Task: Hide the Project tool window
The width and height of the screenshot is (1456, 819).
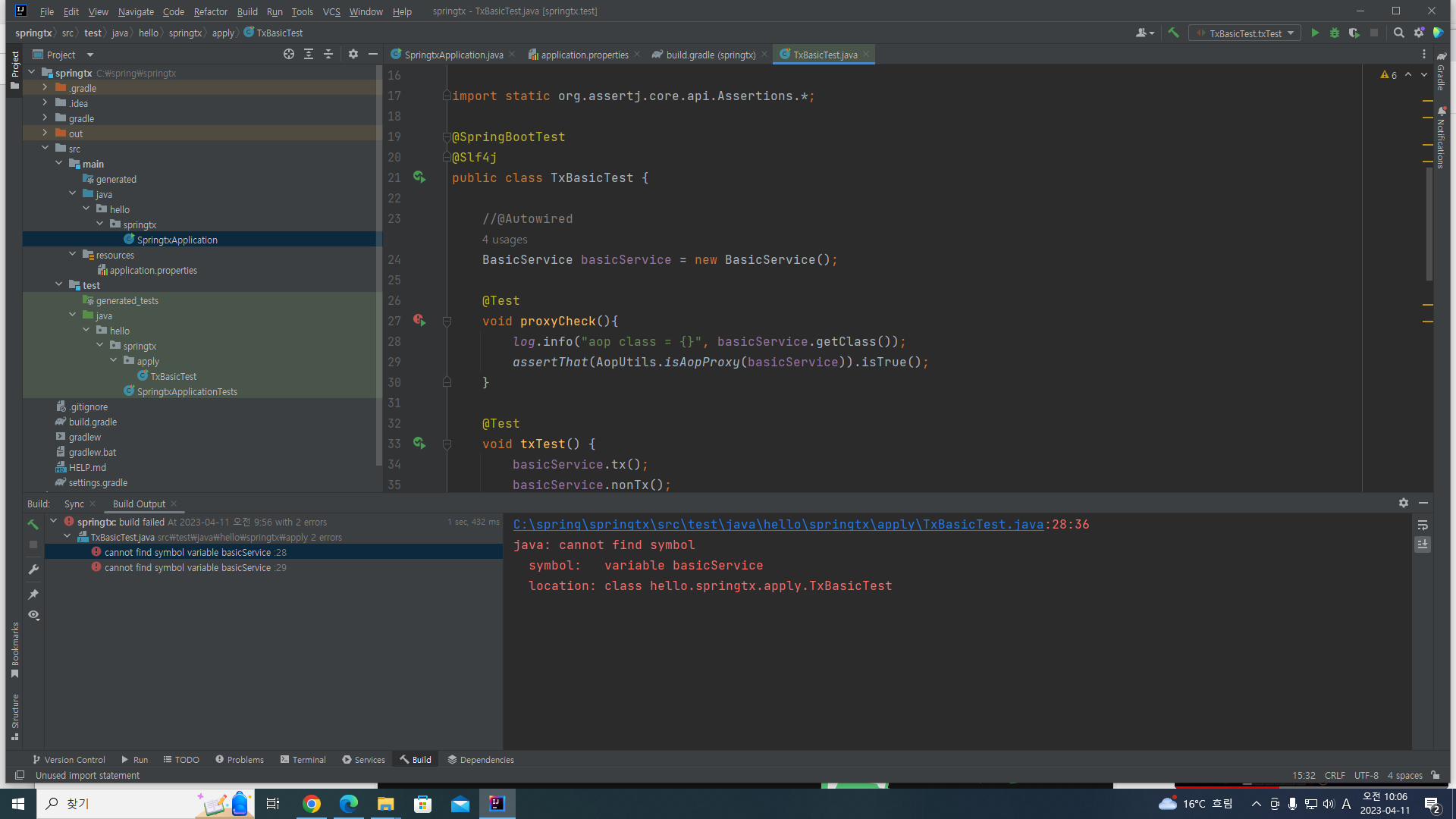Action: pos(373,54)
